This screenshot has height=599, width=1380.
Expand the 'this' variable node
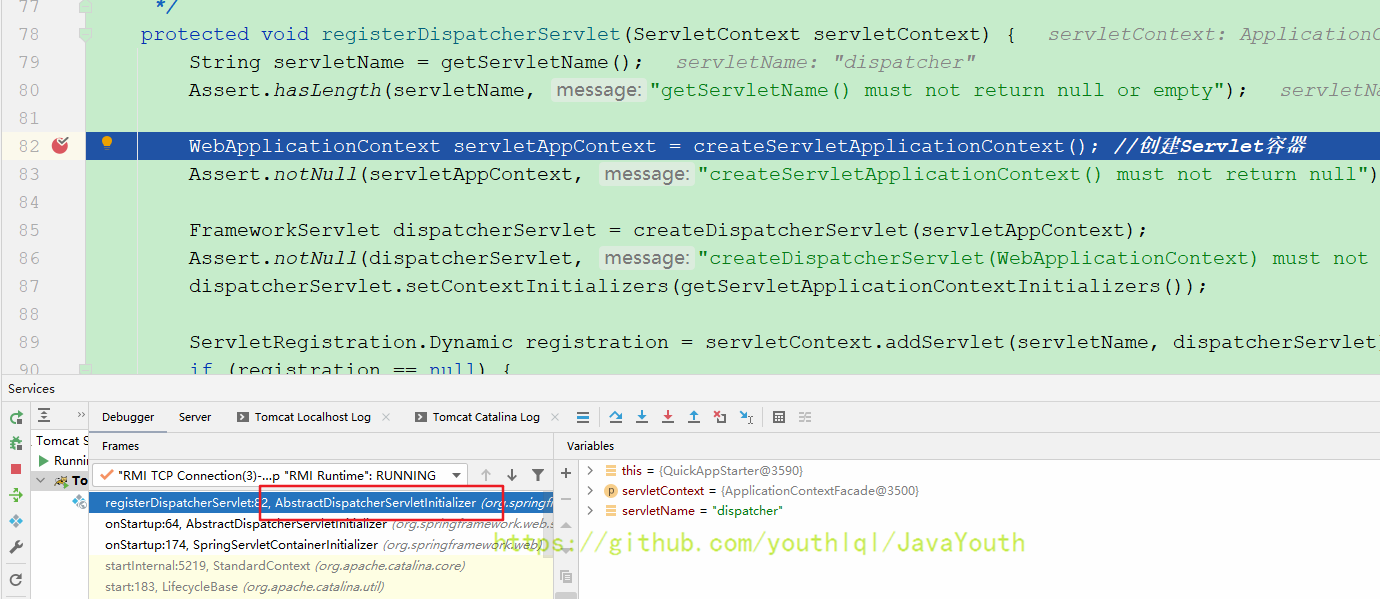click(x=590, y=470)
